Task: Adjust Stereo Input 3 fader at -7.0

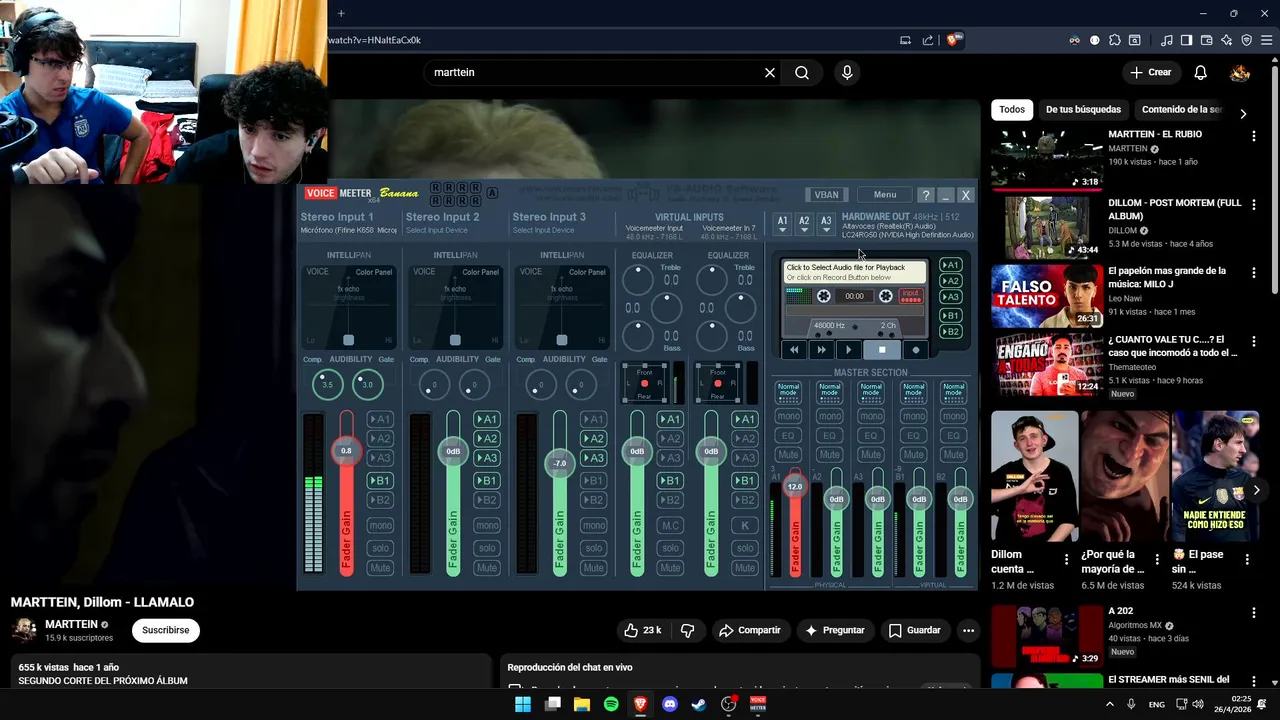Action: (560, 463)
